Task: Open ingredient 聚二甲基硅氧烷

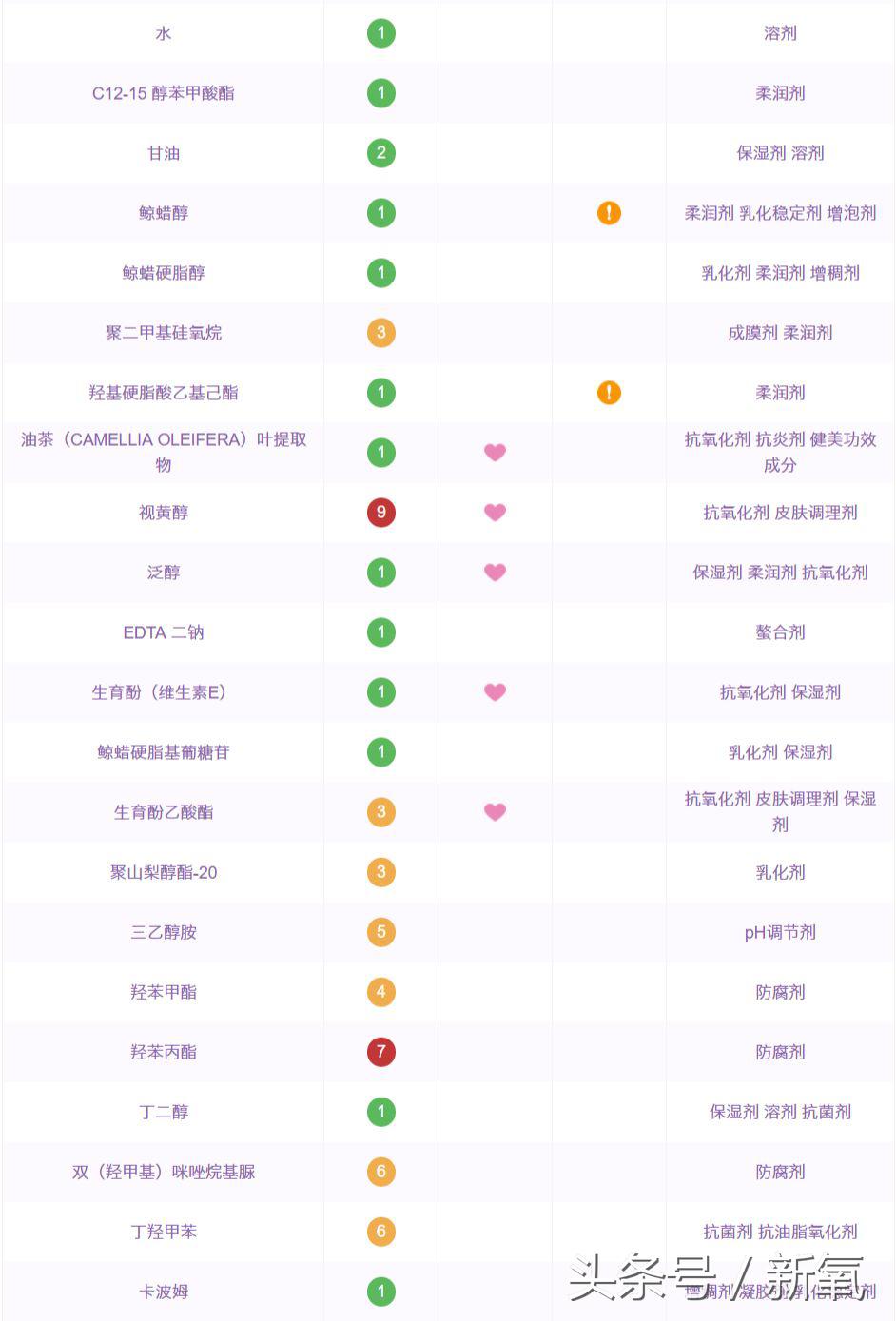Action: pos(164,333)
